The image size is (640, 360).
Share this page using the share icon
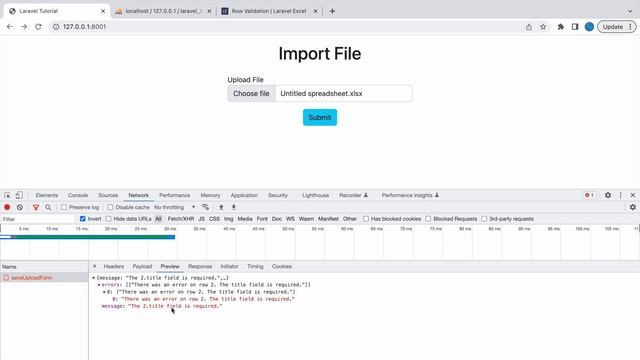[x=529, y=27]
